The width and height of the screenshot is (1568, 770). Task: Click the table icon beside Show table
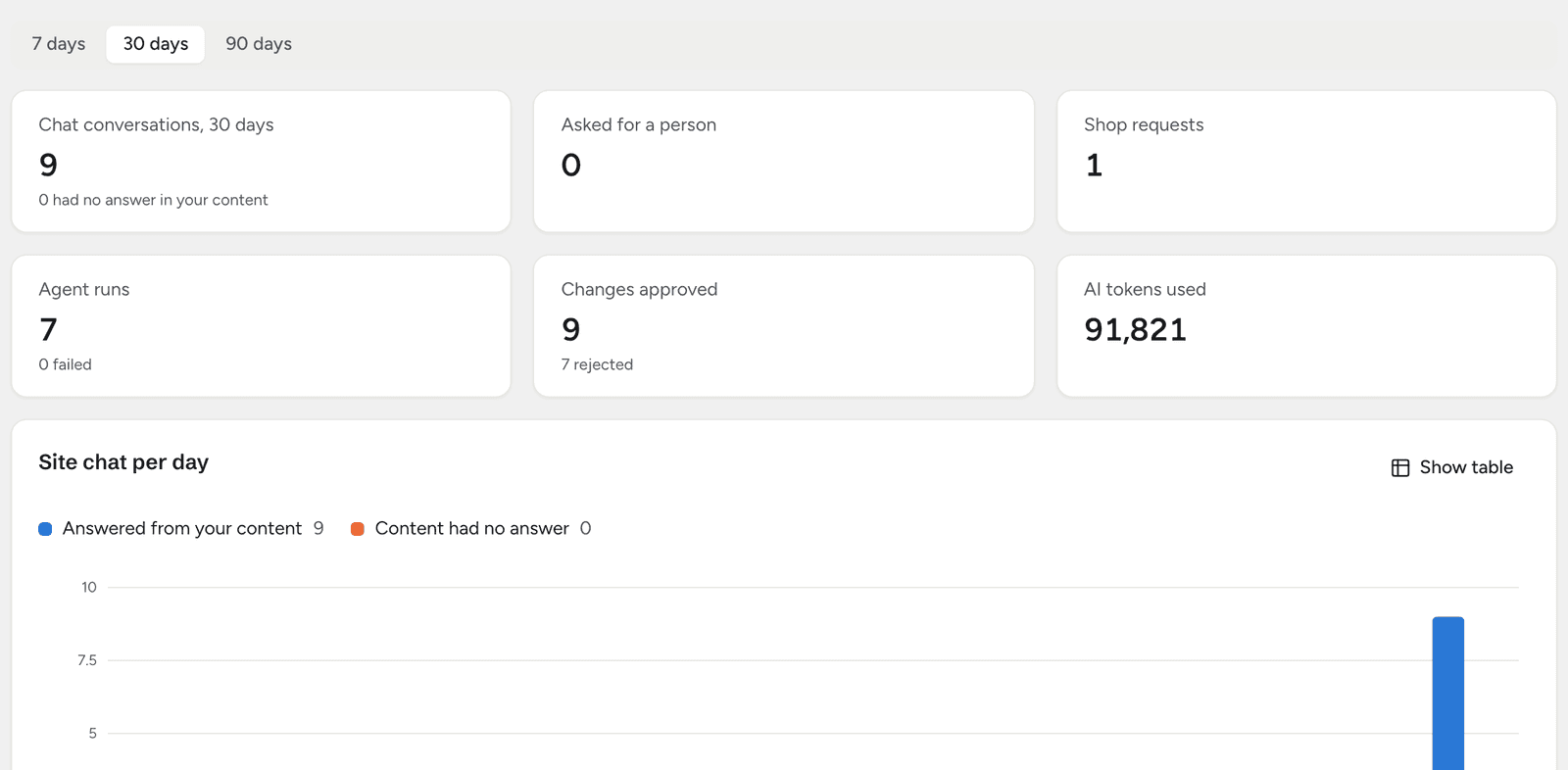point(1400,468)
